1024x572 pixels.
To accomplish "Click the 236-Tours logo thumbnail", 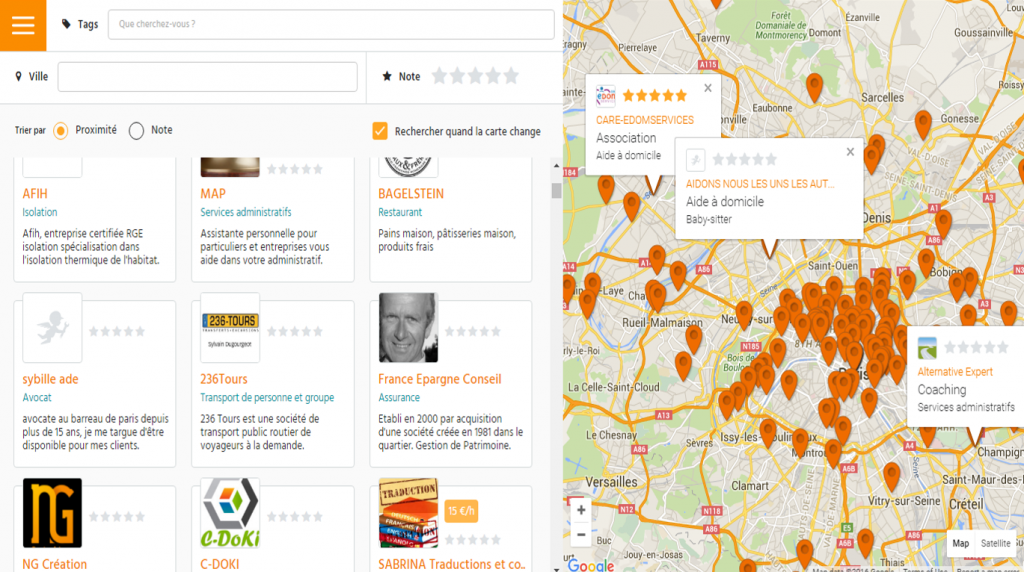I will click(x=230, y=328).
